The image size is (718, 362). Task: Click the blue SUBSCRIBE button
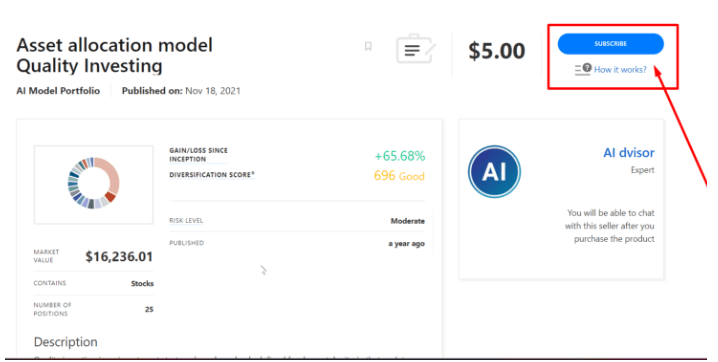610,44
